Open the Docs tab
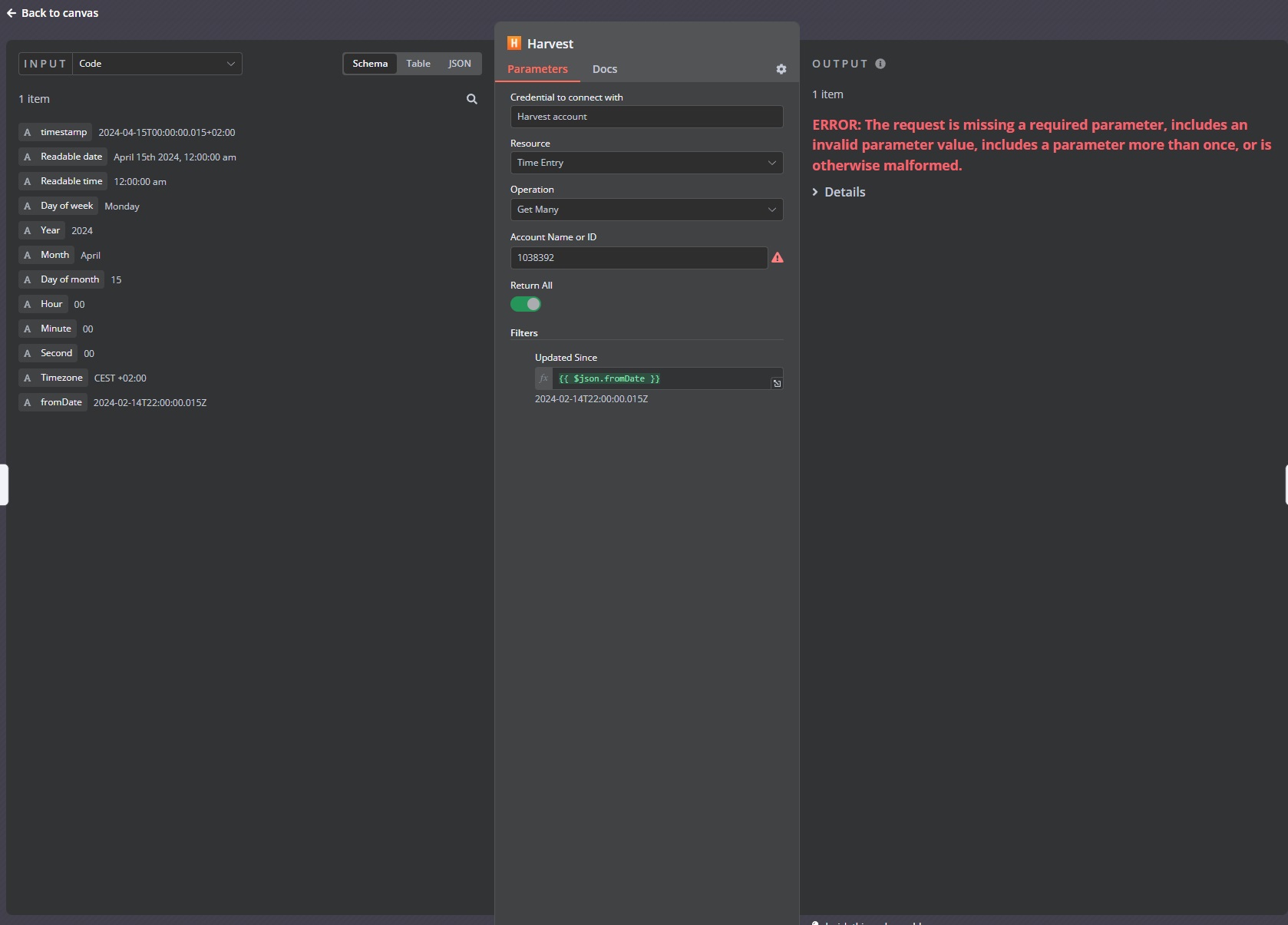 pyautogui.click(x=605, y=69)
